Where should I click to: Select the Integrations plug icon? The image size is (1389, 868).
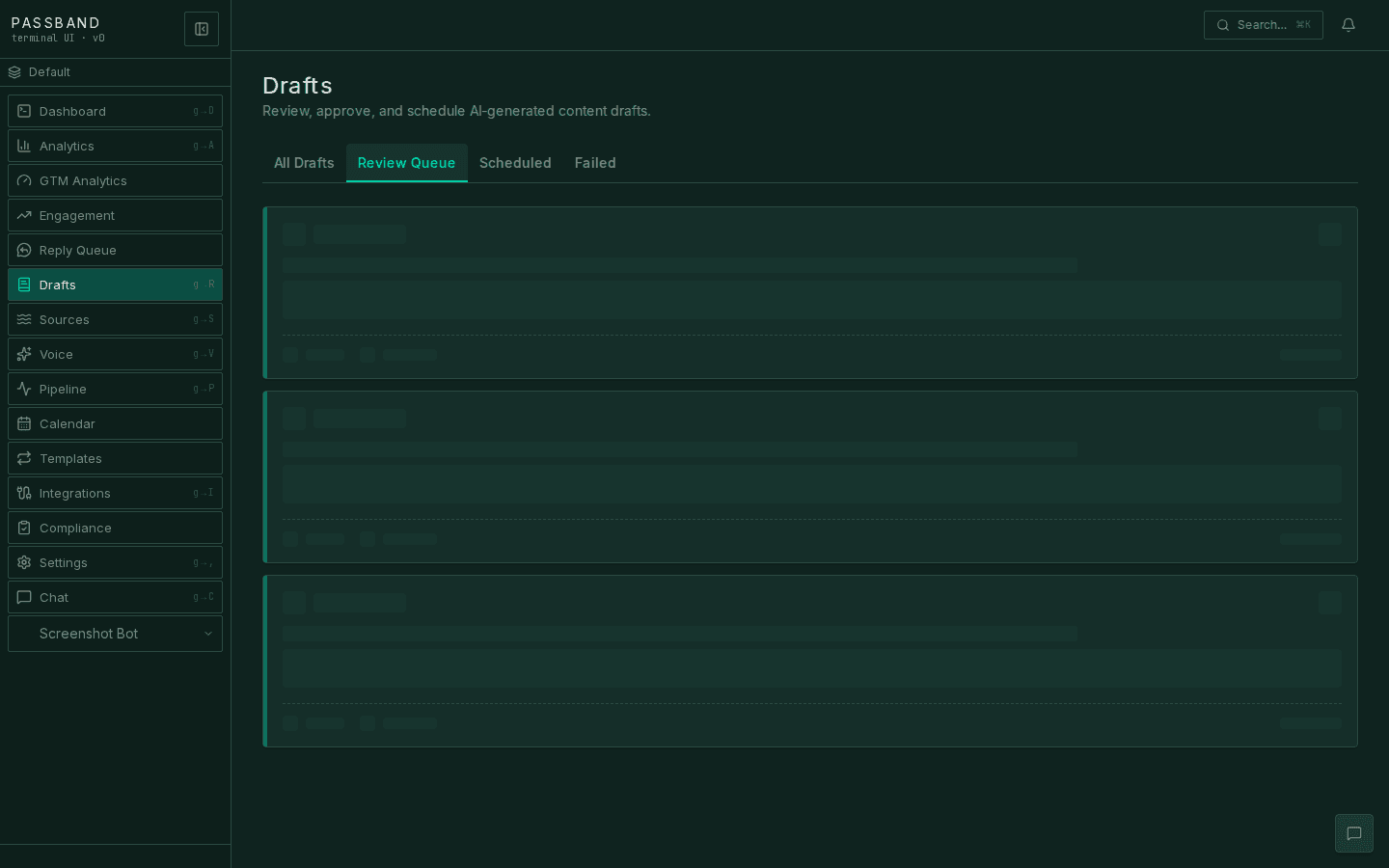[x=23, y=493]
